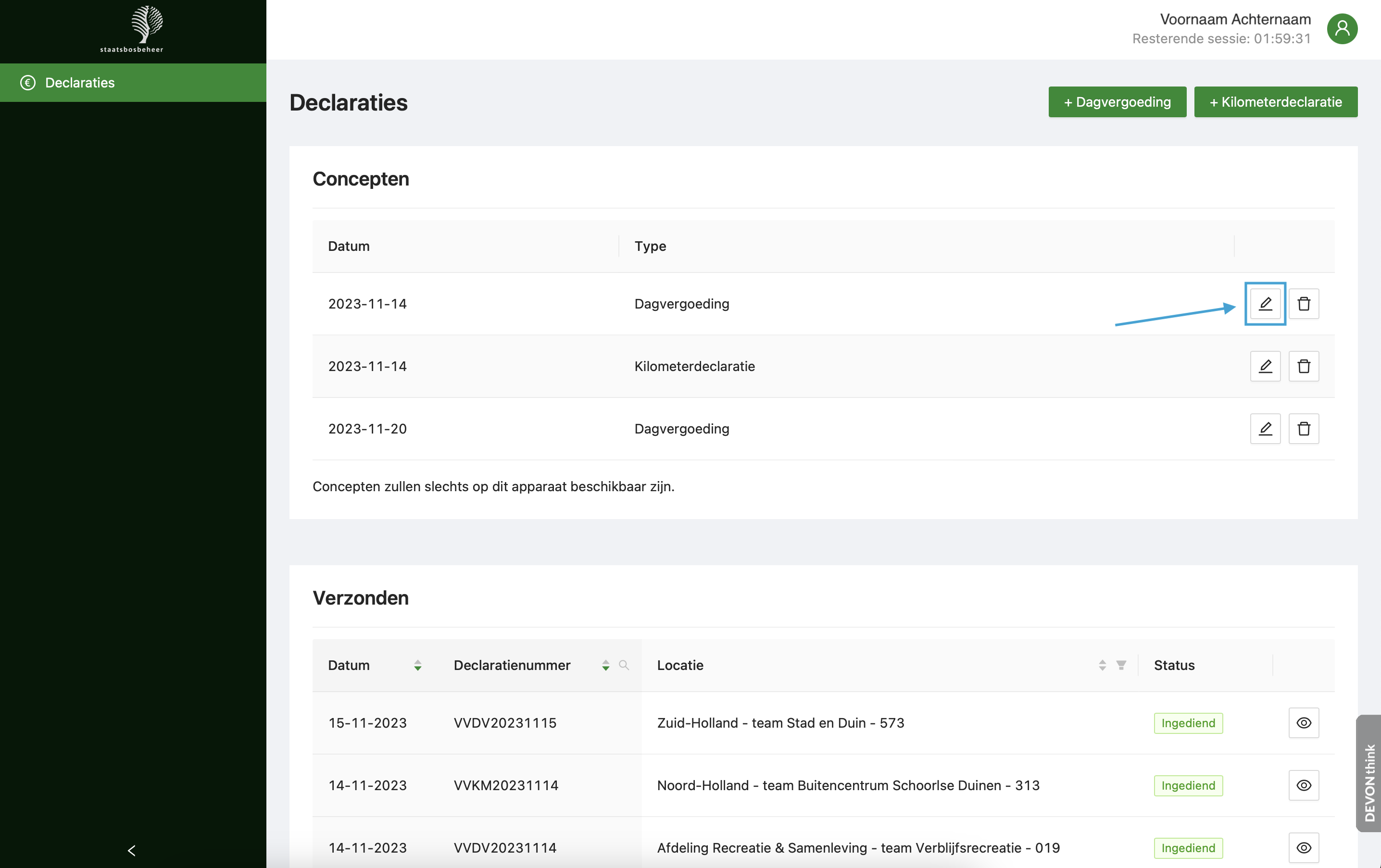This screenshot has height=868, width=1381.
Task: Click the Voornaam Achternaam user name
Action: pos(1235,19)
